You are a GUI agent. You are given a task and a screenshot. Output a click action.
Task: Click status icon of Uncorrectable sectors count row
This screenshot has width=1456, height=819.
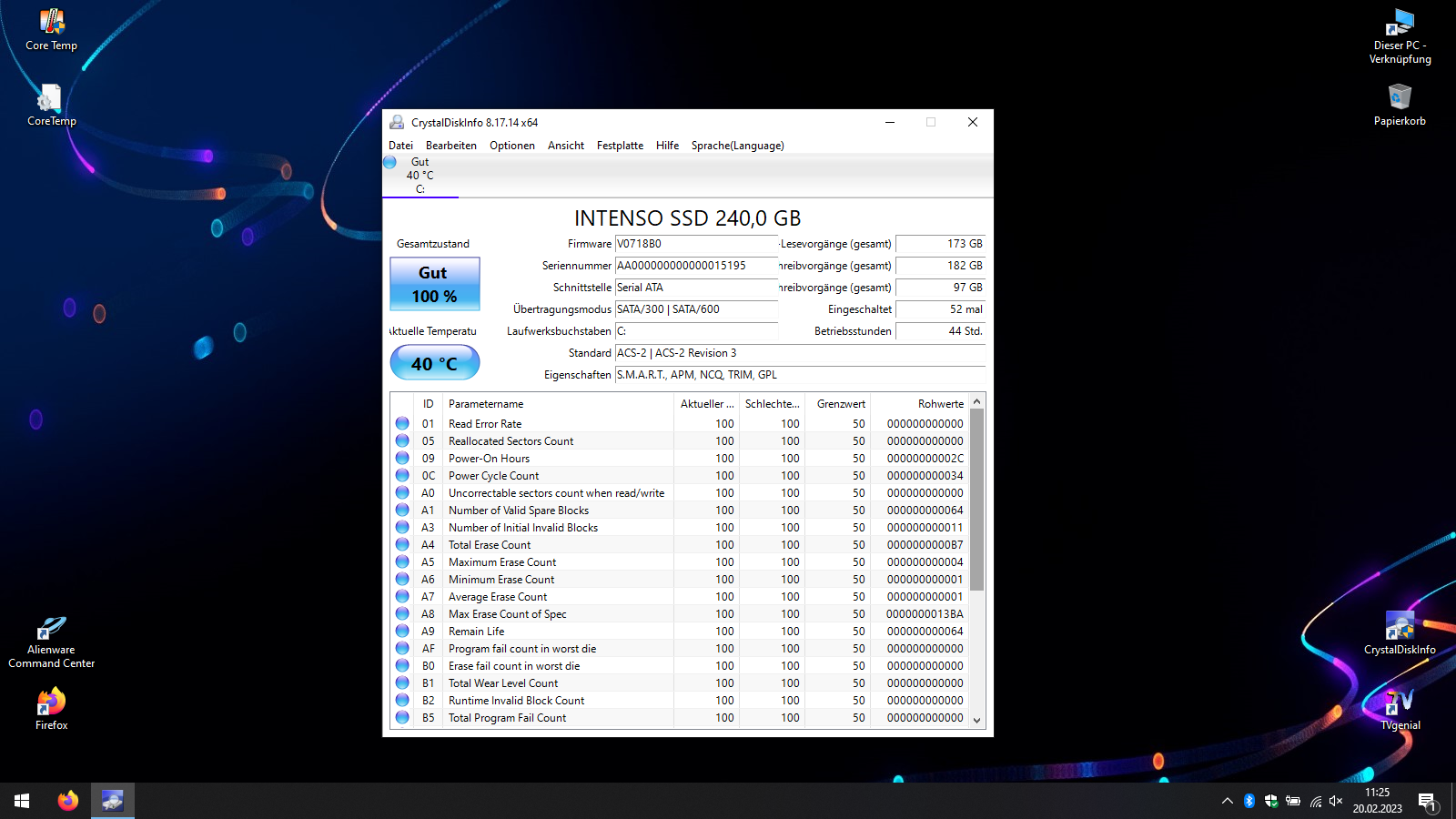coord(402,492)
